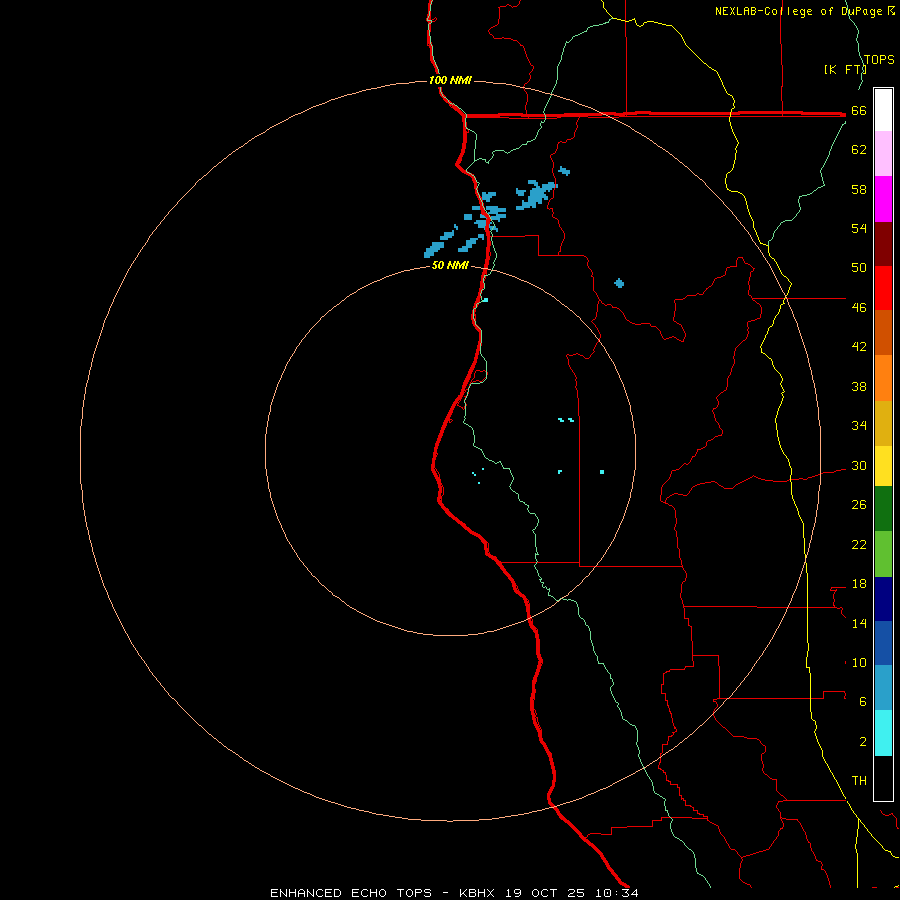Select the magenta legend color segment

pos(883,199)
